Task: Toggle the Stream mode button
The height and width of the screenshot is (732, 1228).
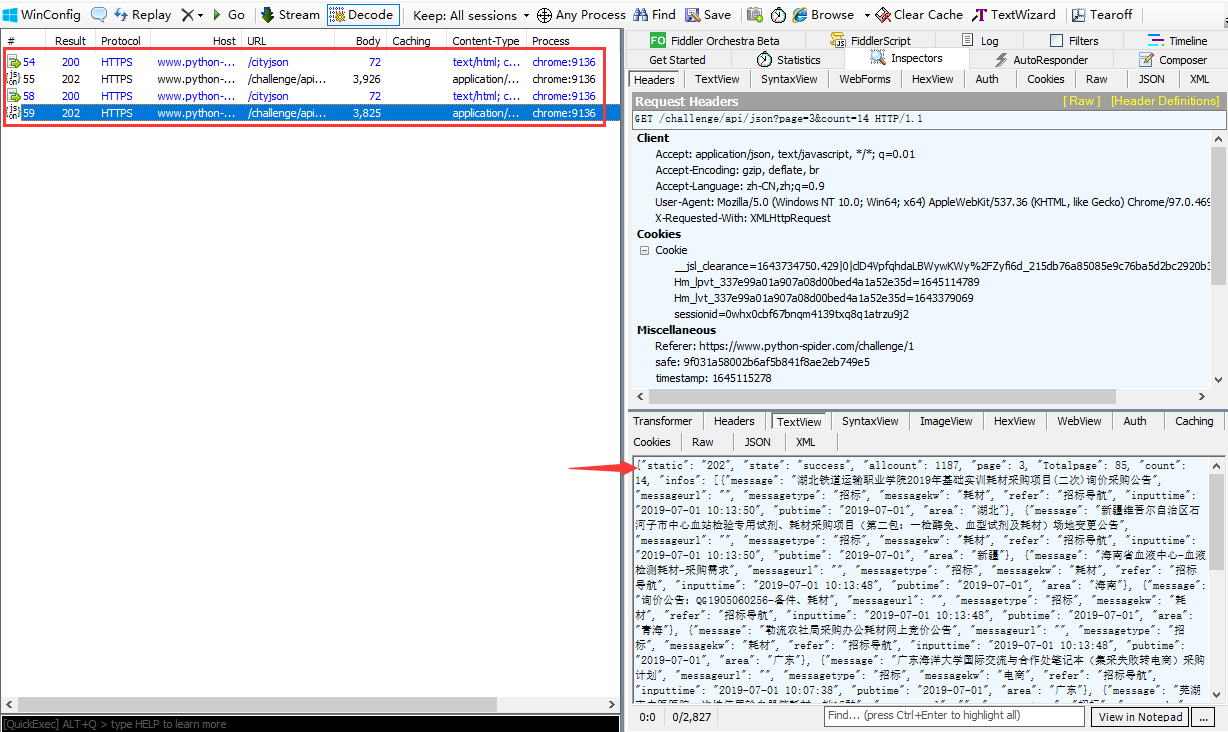Action: [x=290, y=15]
